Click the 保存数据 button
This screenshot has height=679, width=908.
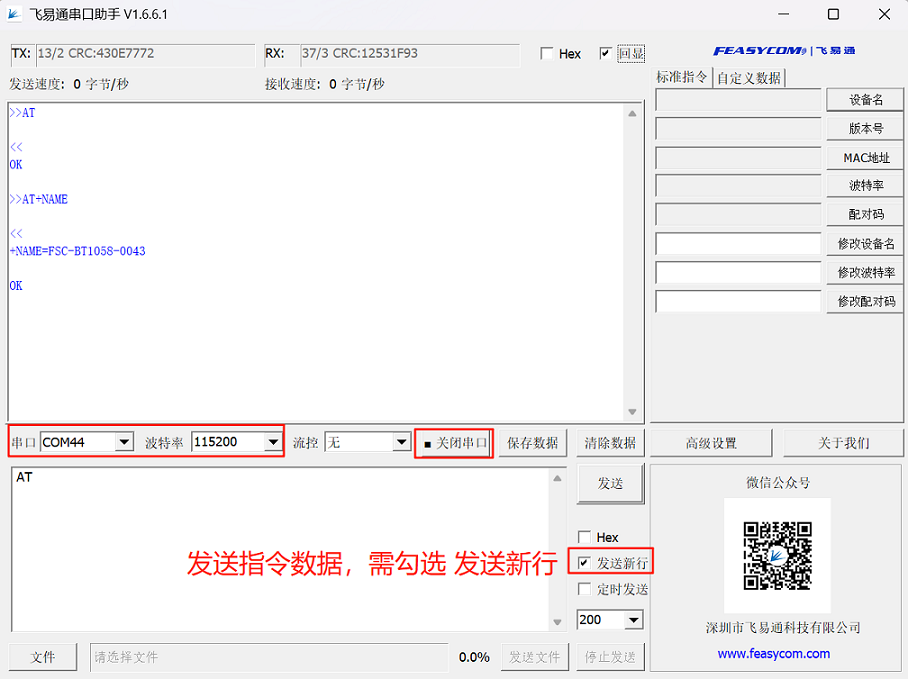pos(533,443)
